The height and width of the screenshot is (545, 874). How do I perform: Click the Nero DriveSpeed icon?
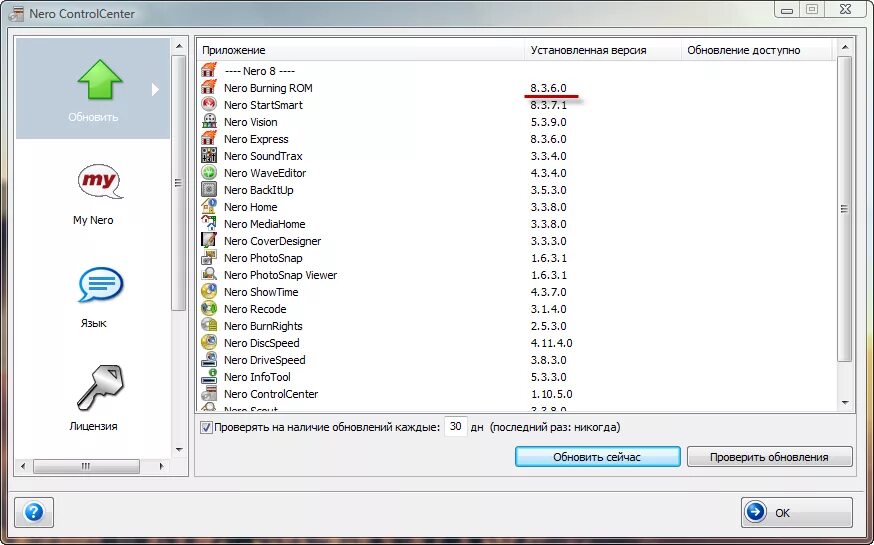click(209, 359)
